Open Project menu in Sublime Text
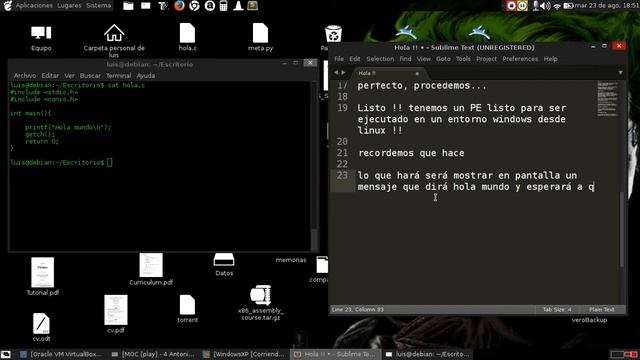The image size is (640, 360). coord(487,59)
